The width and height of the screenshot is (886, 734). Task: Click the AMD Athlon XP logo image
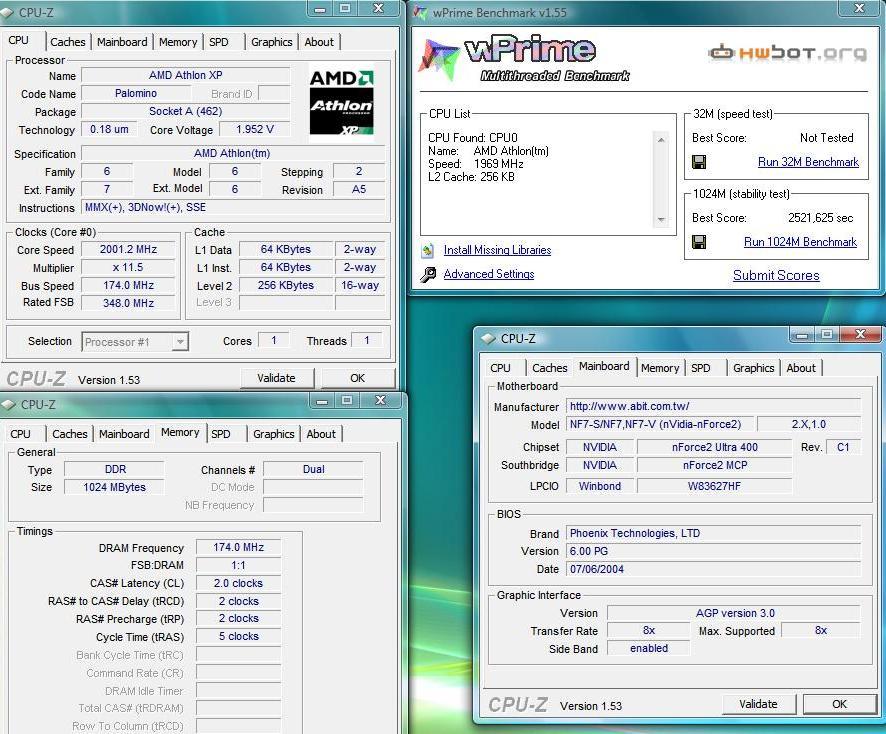341,102
